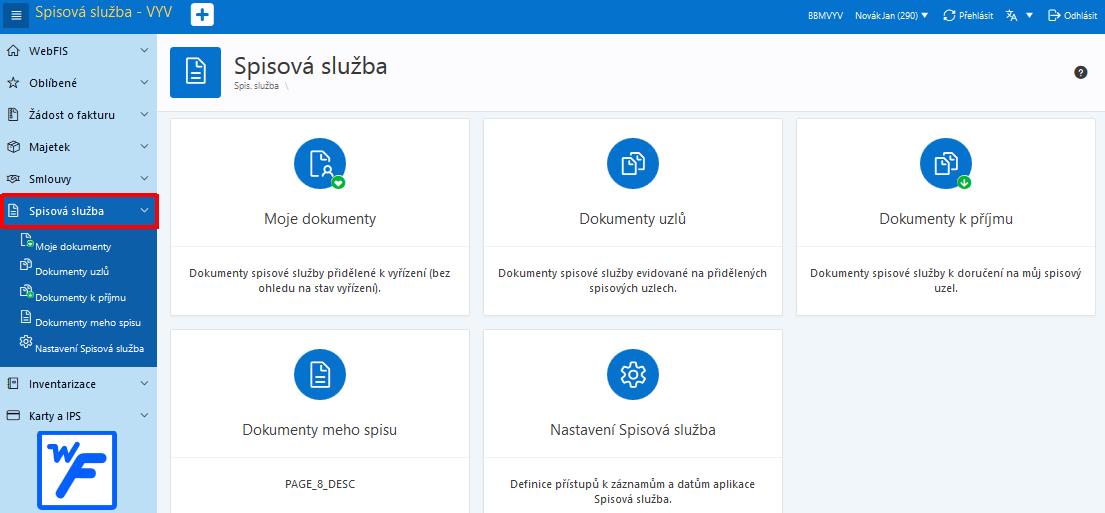Open the language translation icon
This screenshot has height=513, width=1105.
click(x=1012, y=16)
